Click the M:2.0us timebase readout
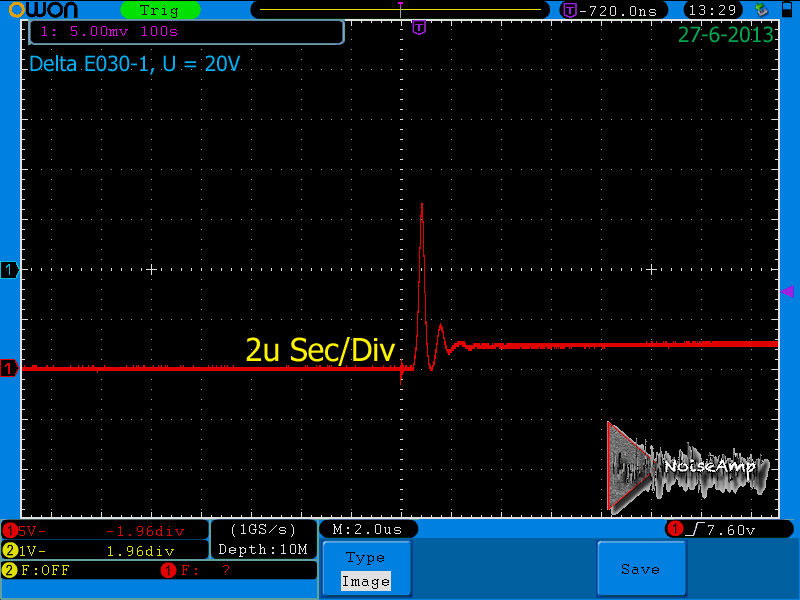The height and width of the screenshot is (600, 800). [x=367, y=529]
